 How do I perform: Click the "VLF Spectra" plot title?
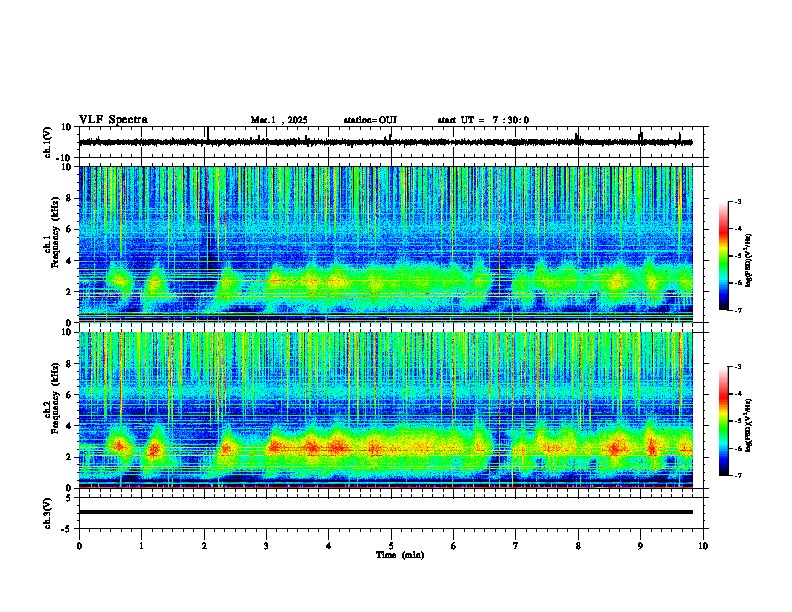pos(113,120)
